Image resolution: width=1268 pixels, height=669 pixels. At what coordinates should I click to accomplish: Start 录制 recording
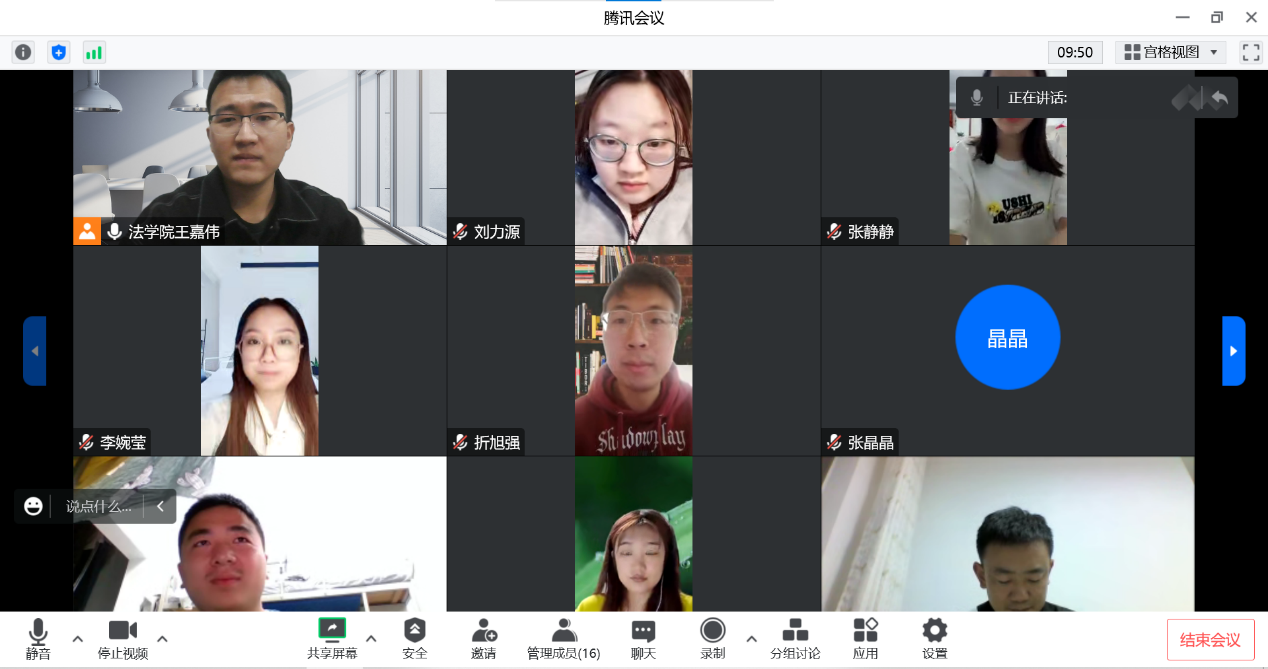pyautogui.click(x=713, y=638)
